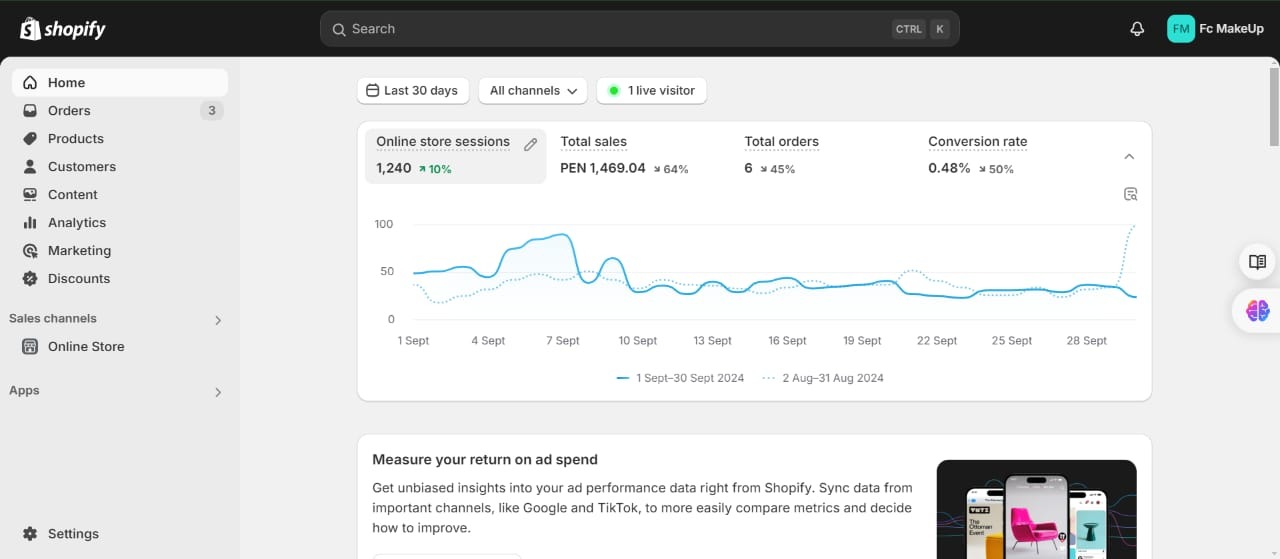Open the All channels dropdown

[533, 91]
